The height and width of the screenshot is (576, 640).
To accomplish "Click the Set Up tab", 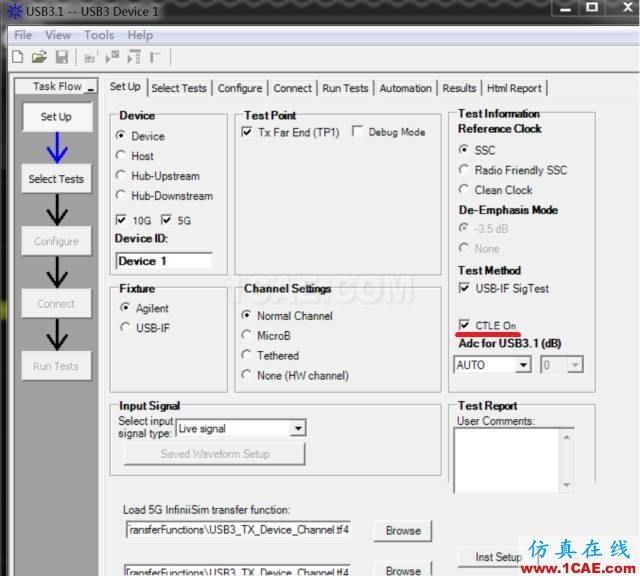I will point(125,87).
